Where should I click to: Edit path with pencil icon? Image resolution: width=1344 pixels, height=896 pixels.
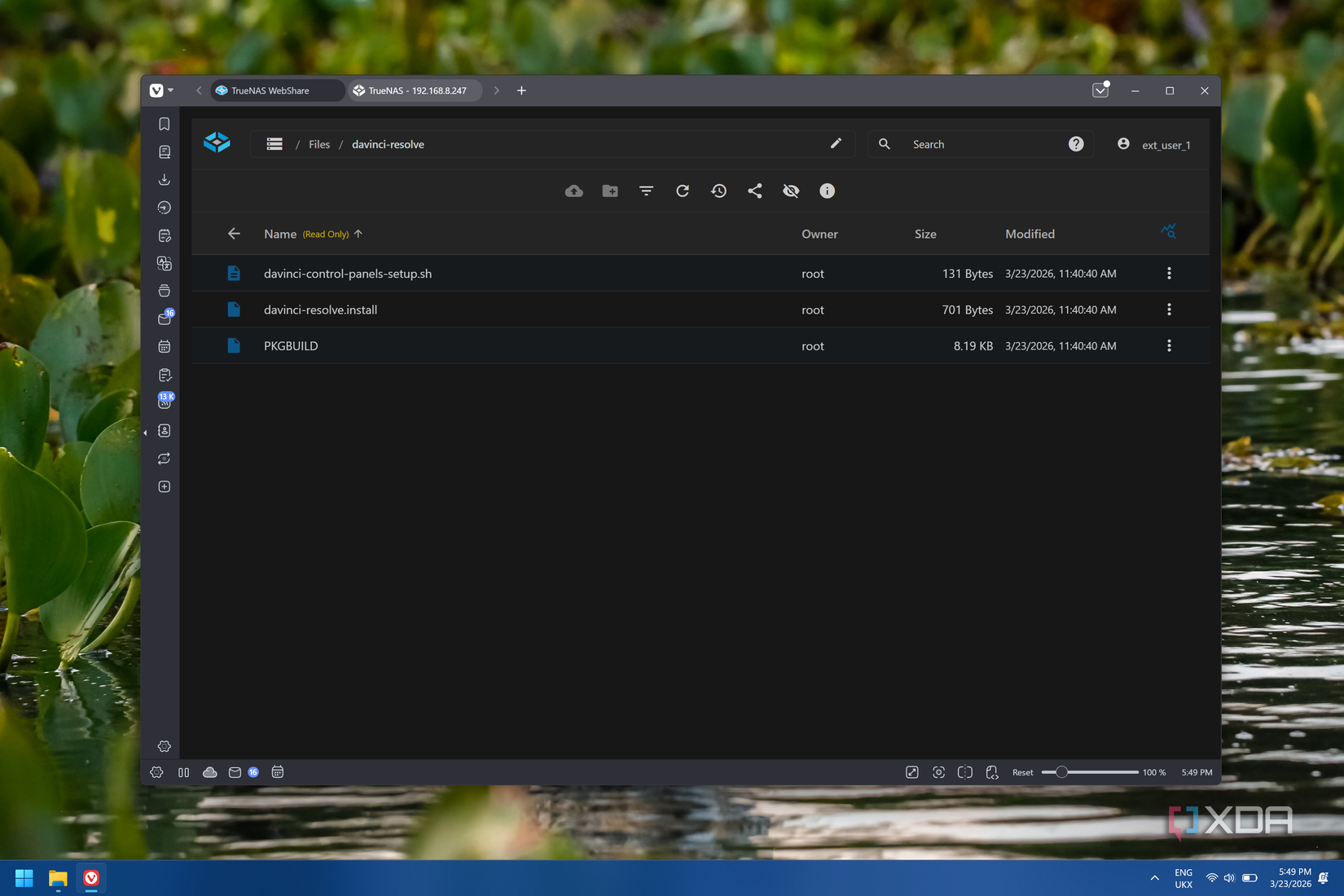point(836,143)
